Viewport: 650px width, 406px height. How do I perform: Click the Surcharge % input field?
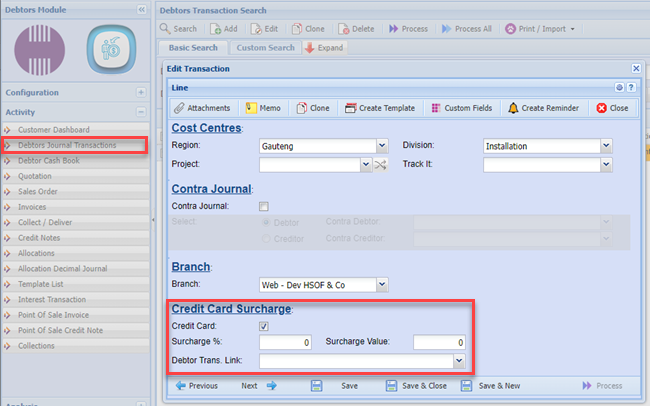[285, 342]
